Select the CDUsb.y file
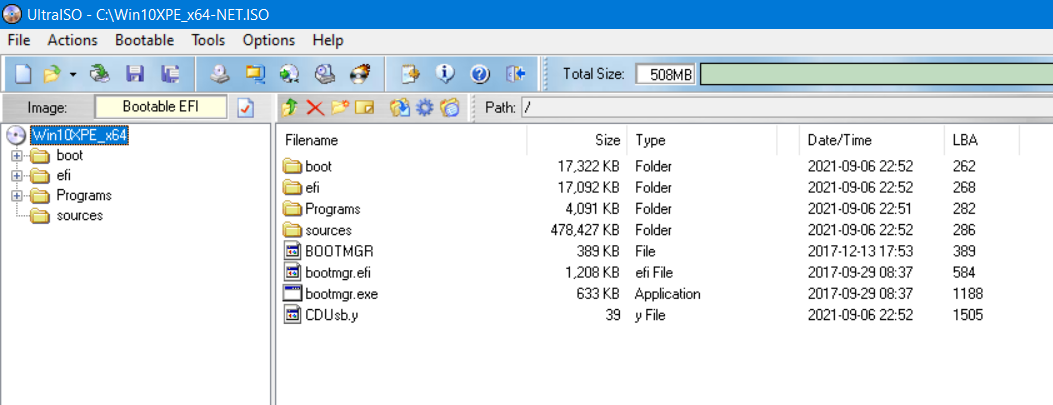The width and height of the screenshot is (1053, 405). tap(331, 316)
